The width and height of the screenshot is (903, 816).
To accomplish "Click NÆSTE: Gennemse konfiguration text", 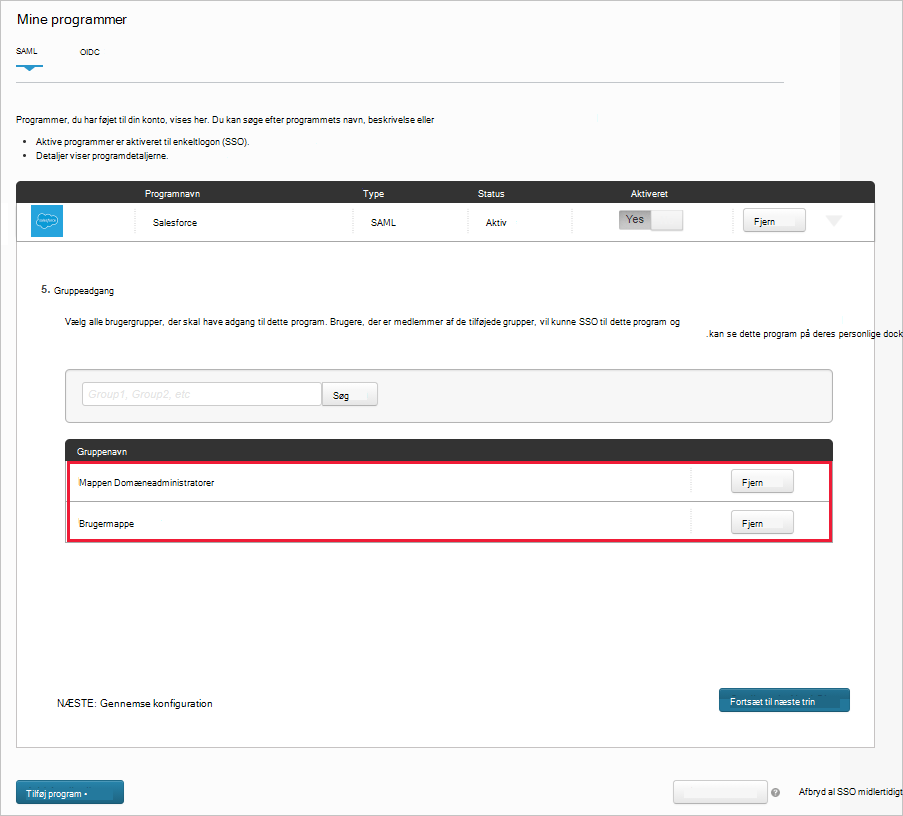I will tap(134, 703).
